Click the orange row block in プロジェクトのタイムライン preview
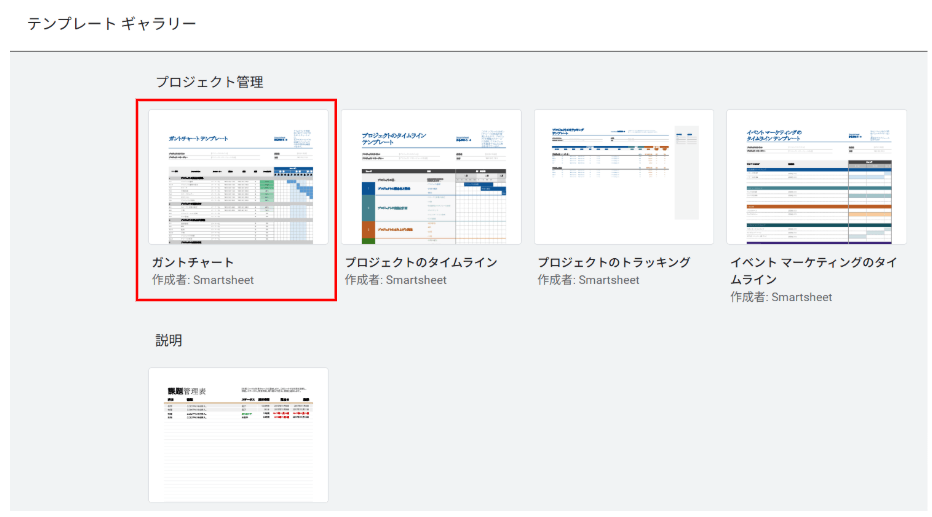The image size is (932, 517). point(368,230)
